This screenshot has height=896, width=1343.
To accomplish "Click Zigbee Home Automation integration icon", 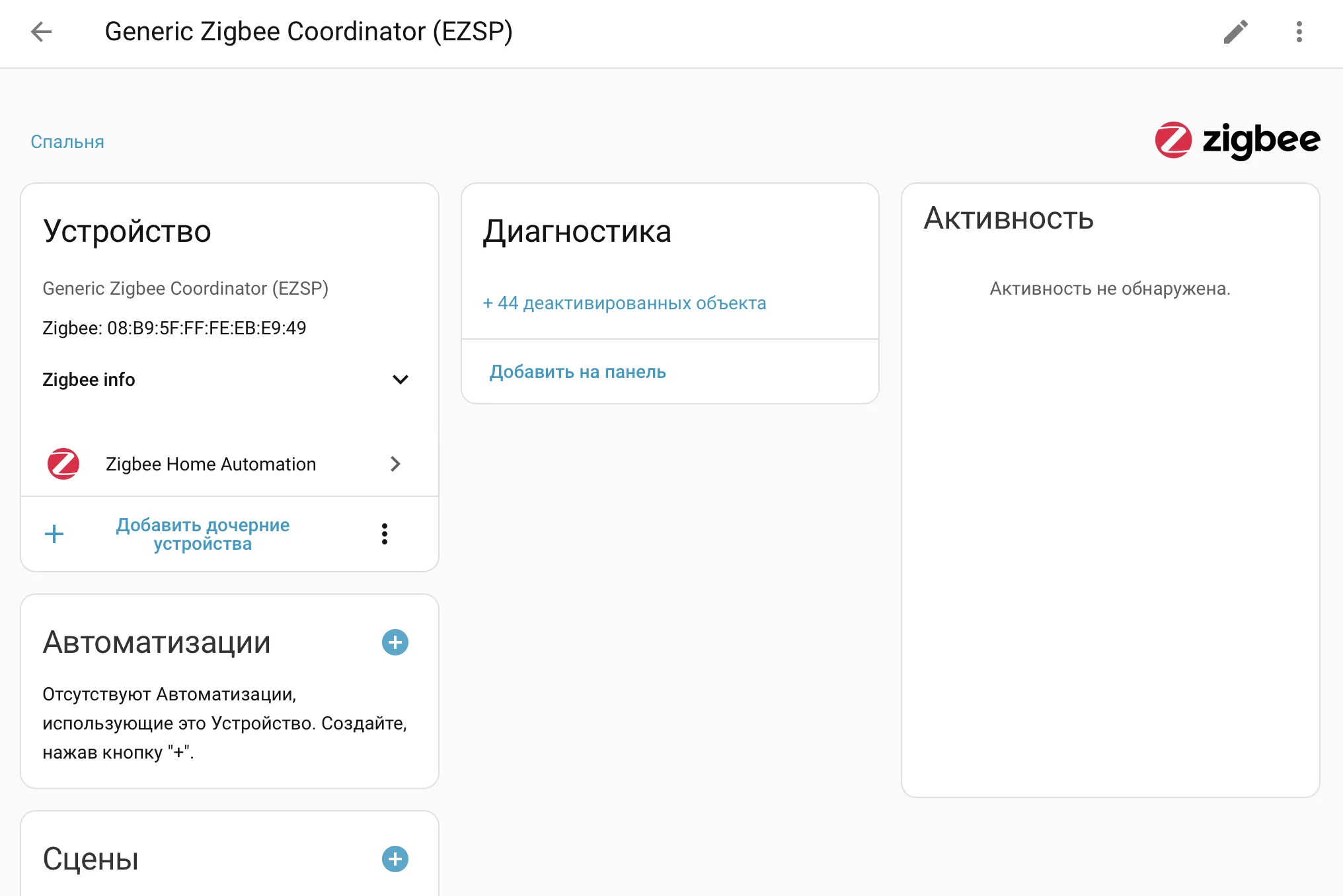I will 63,464.
